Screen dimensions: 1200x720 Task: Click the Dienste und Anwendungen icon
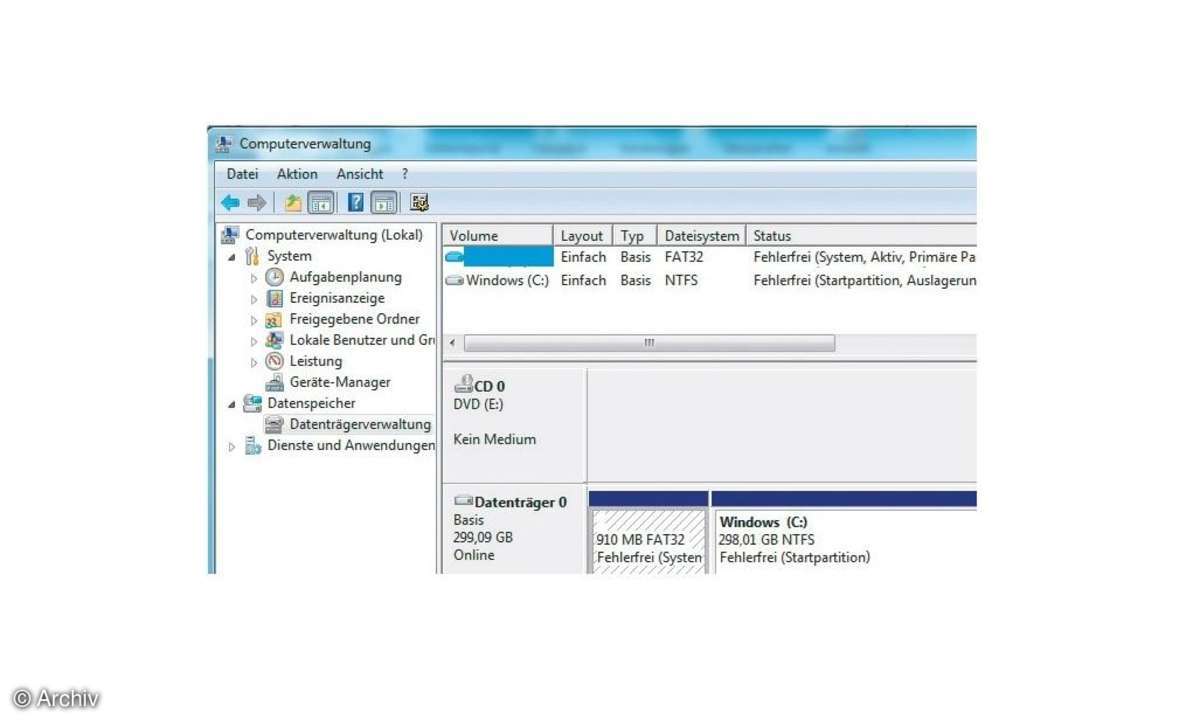[x=253, y=446]
